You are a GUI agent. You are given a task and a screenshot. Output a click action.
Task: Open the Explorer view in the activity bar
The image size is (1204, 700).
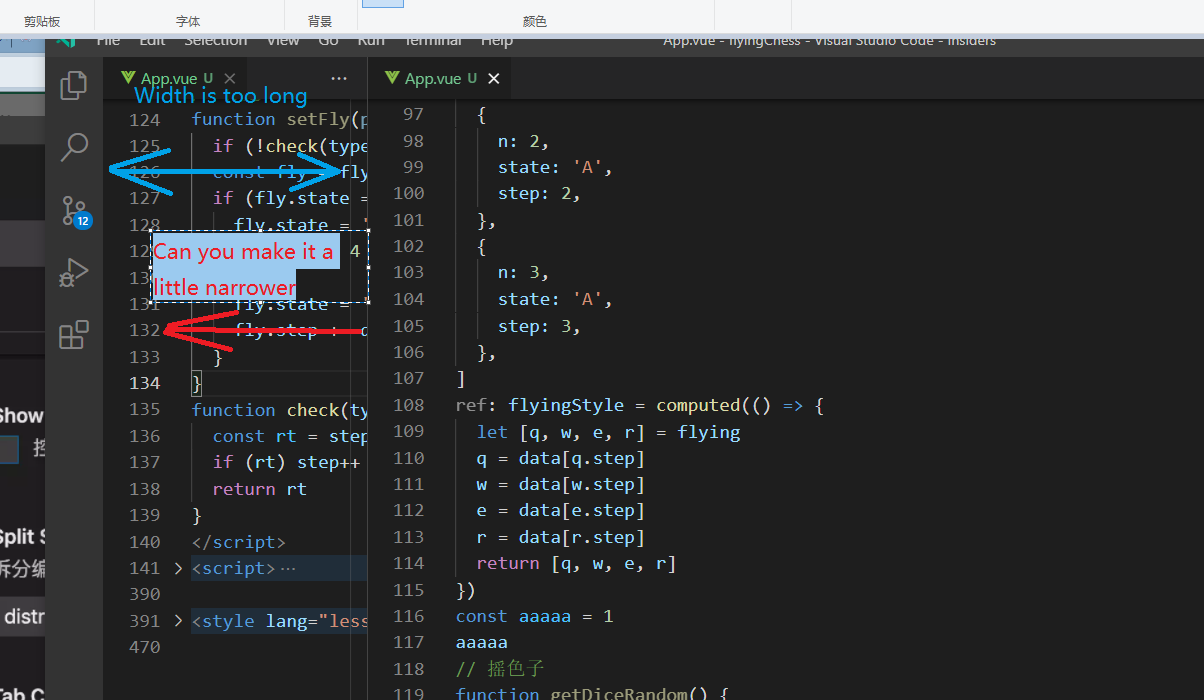click(73, 86)
